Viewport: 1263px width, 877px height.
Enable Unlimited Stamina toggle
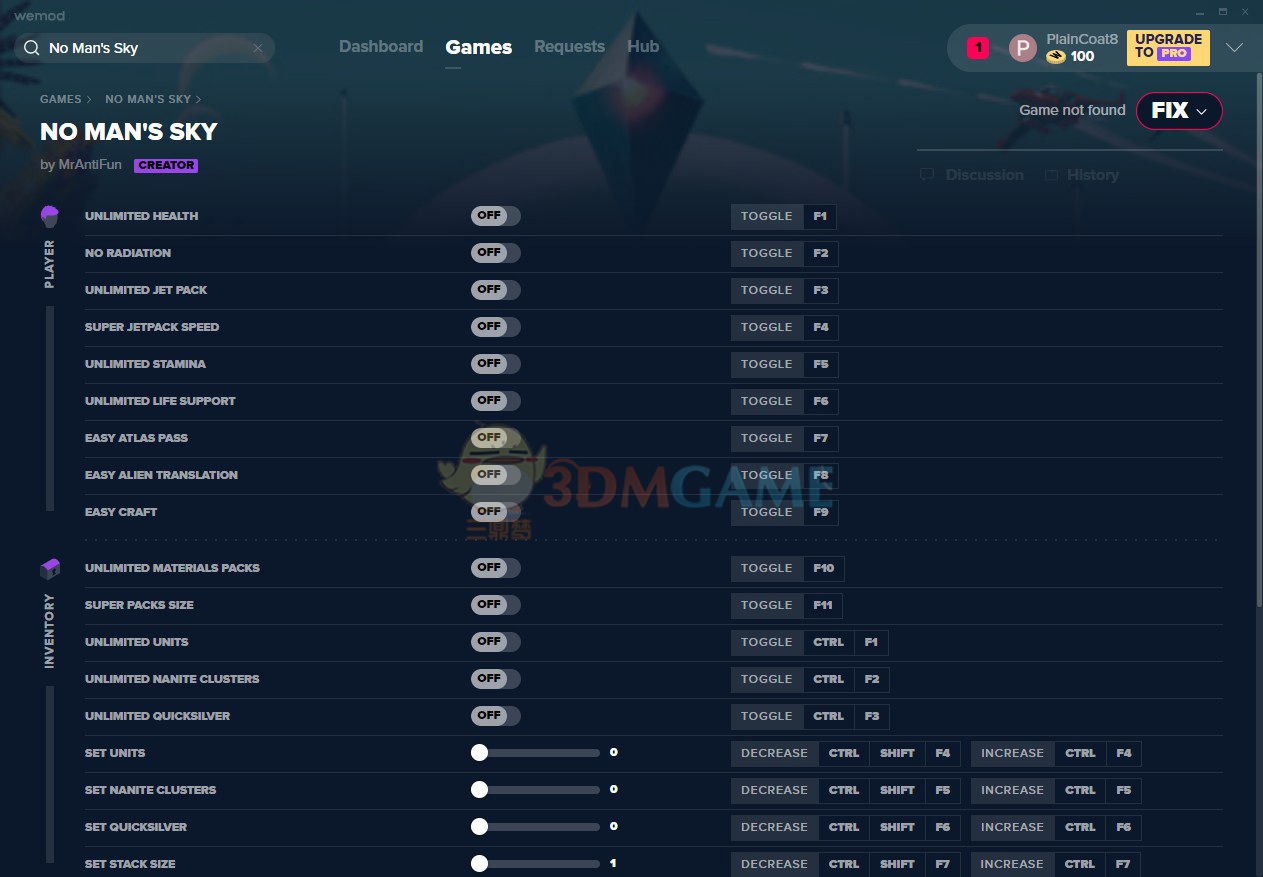coord(496,364)
